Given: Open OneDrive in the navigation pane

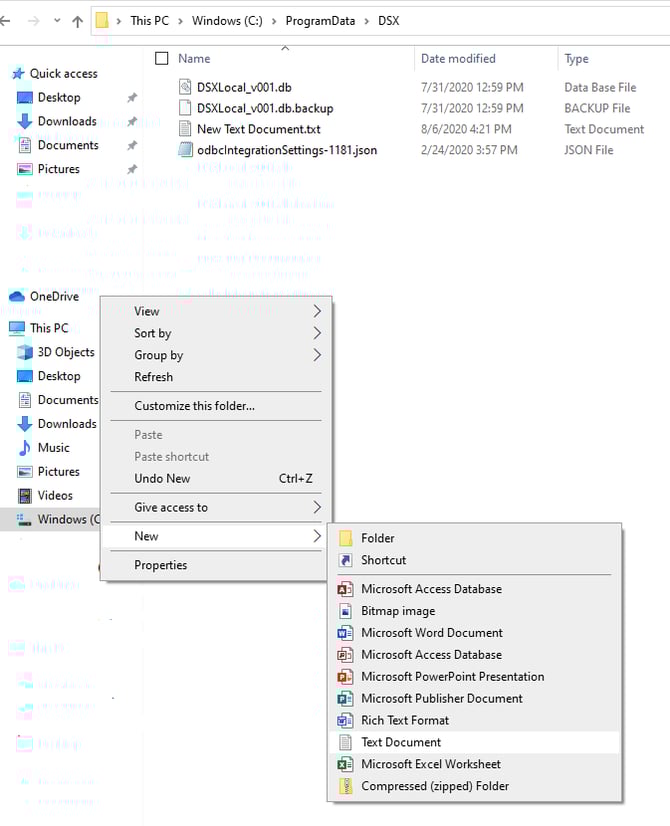Looking at the screenshot, I should point(54,297).
